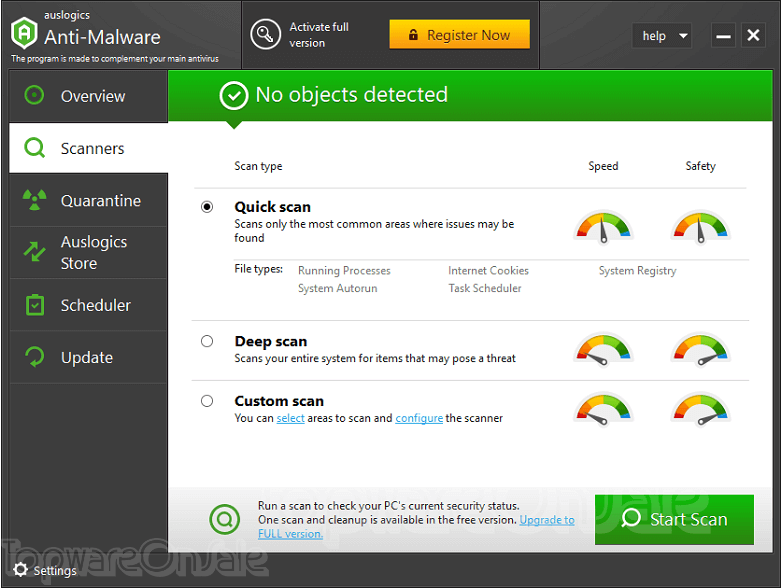Click the 'Internet Cookies' file type text
Screen dimensions: 781x588
pyautogui.click(x=488, y=270)
